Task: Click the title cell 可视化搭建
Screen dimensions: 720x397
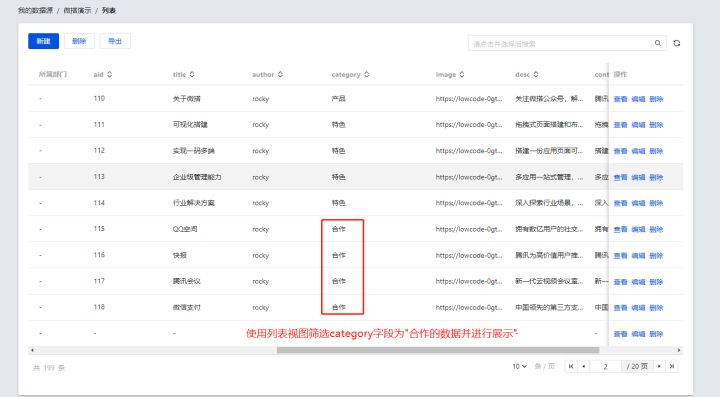Action: coord(190,124)
